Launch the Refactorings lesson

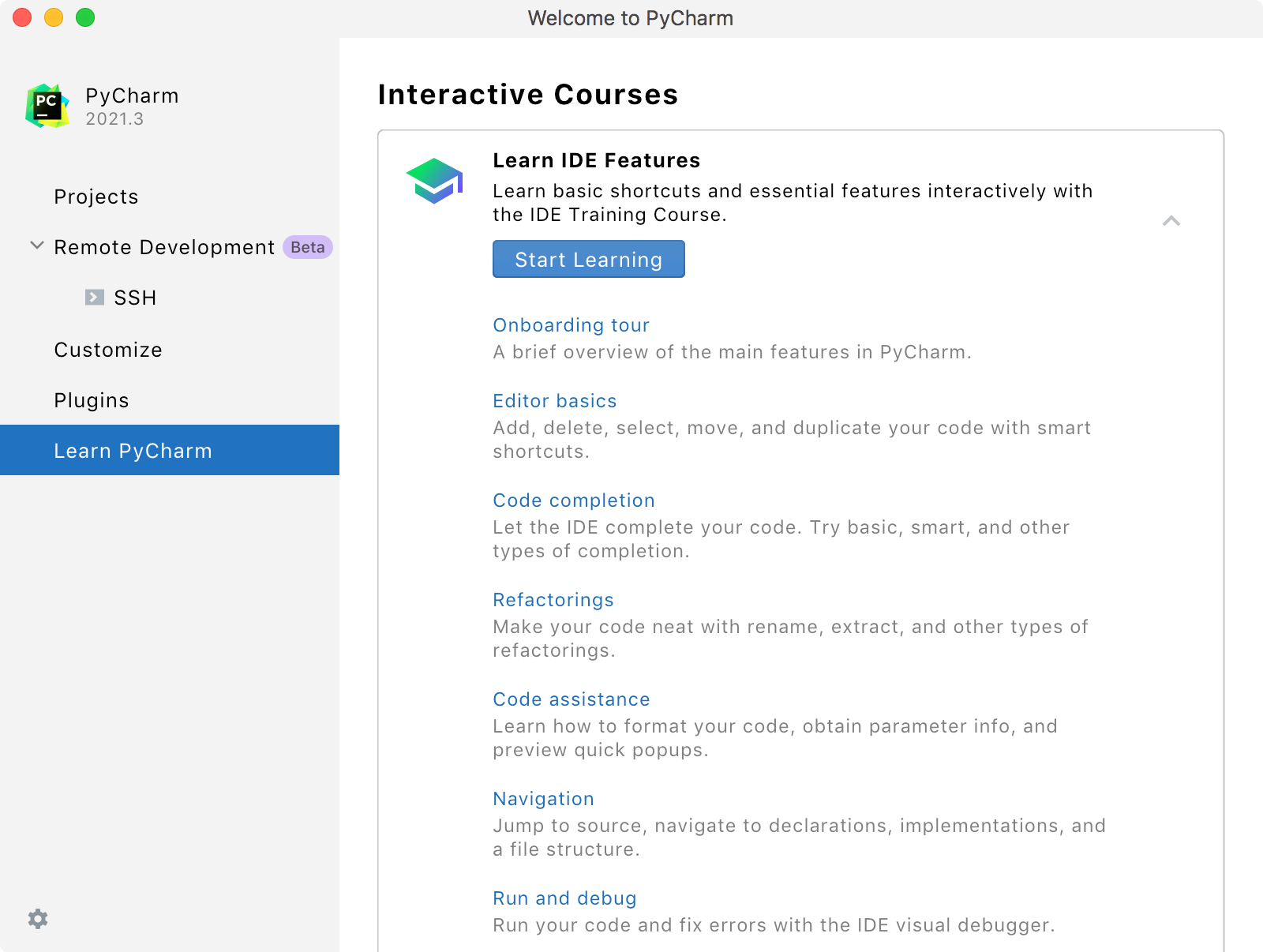(553, 600)
